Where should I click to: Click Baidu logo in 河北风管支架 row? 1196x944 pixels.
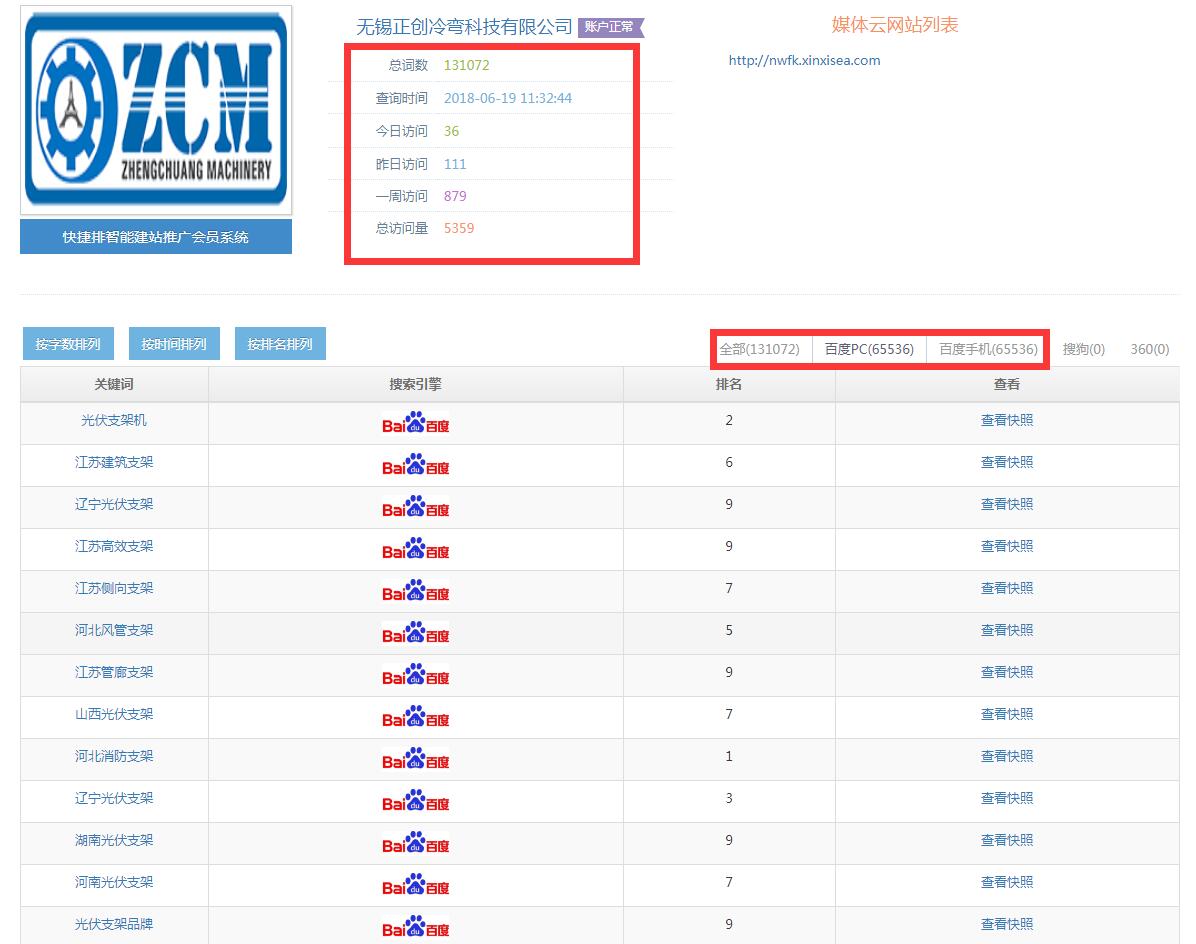(x=416, y=634)
